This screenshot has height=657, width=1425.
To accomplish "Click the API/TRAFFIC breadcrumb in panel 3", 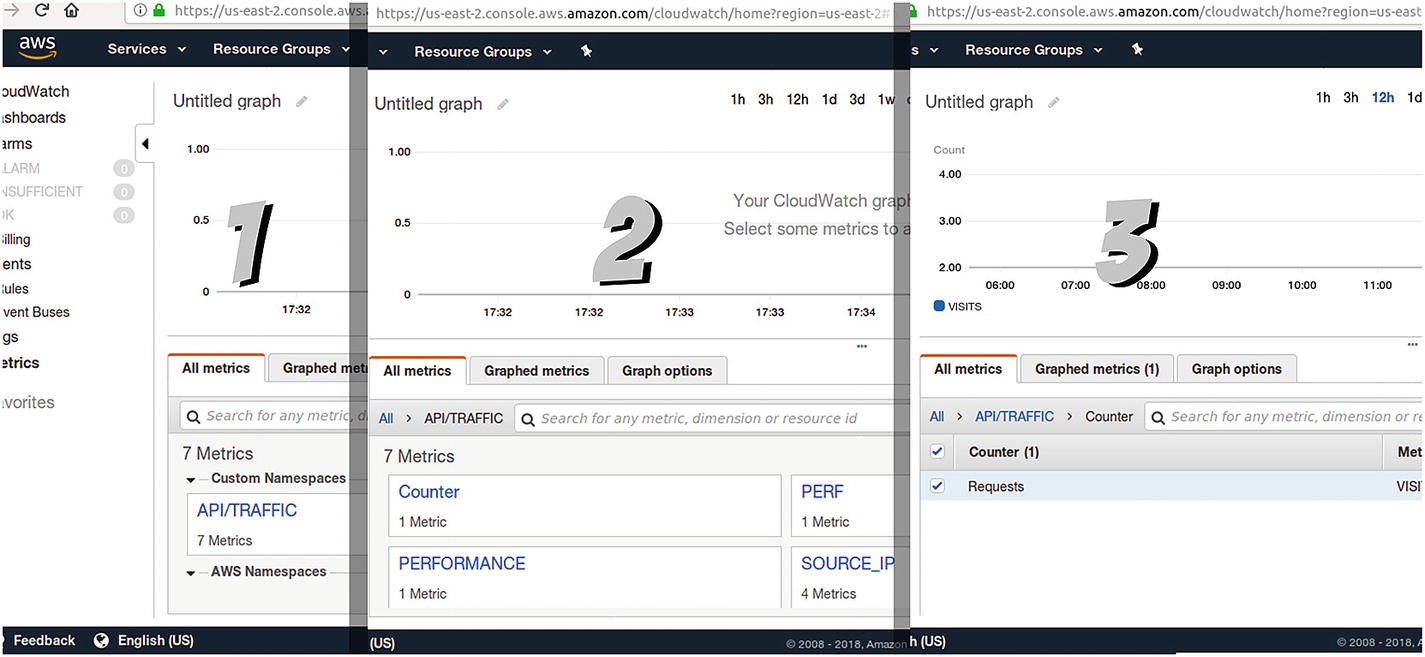I will (x=1015, y=416).
